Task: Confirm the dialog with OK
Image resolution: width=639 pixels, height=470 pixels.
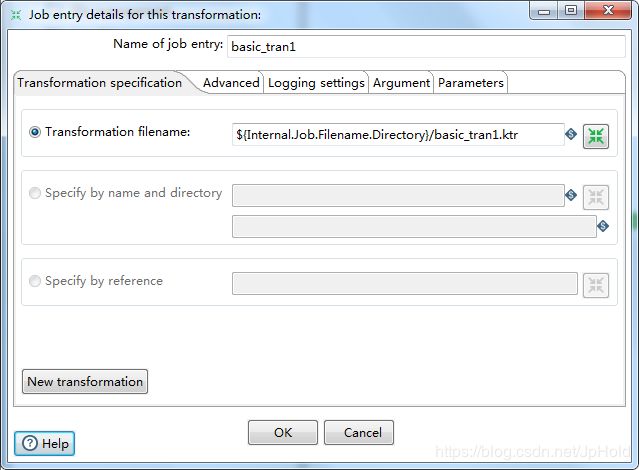Action: (283, 432)
